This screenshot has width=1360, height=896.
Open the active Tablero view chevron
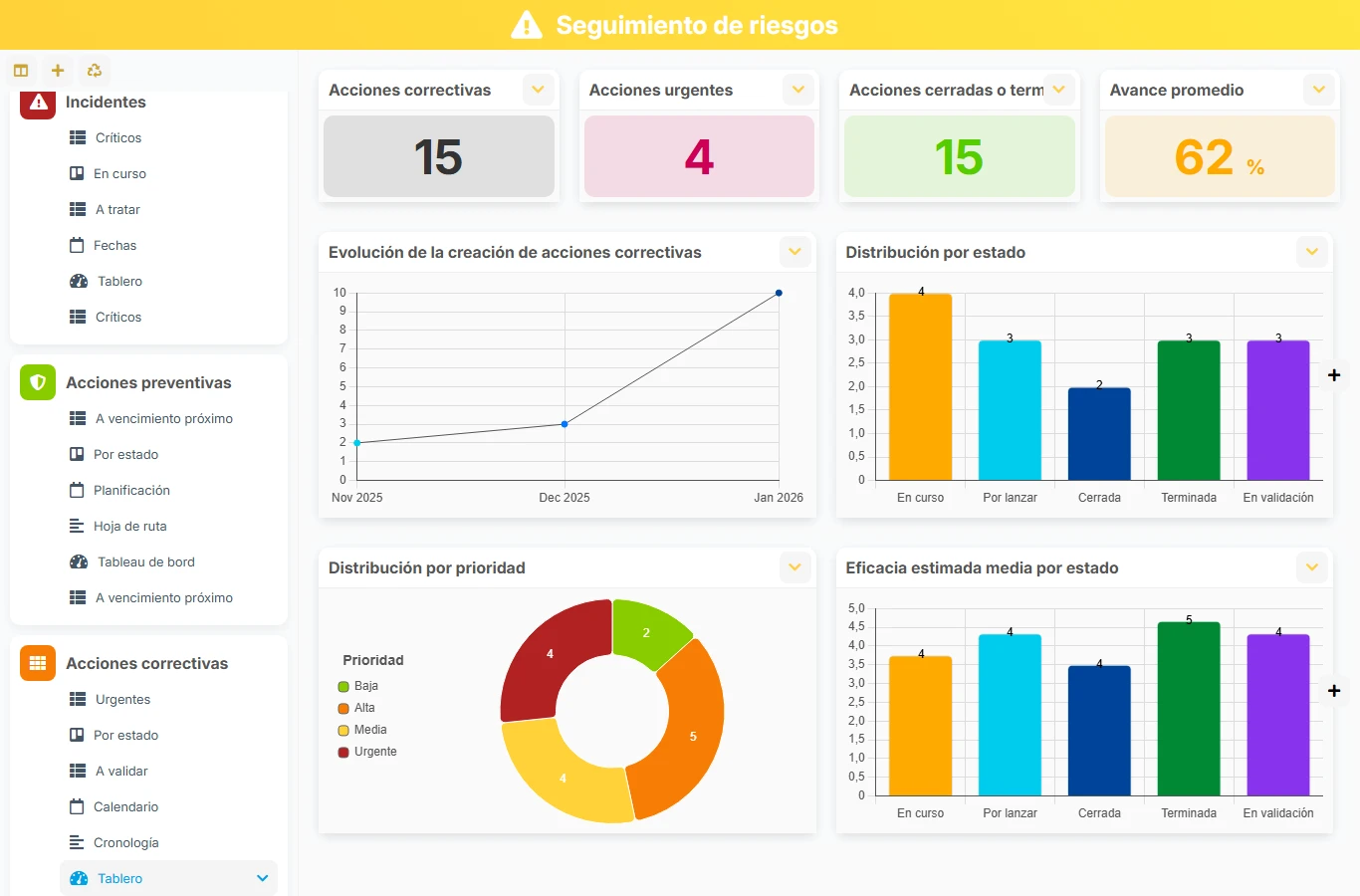(262, 878)
